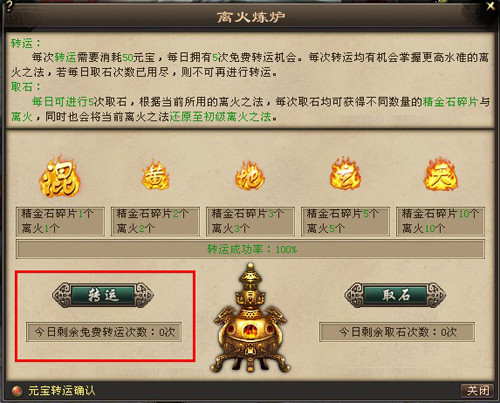Click the golden furnace in the center
The height and width of the screenshot is (403, 500).
click(250, 318)
